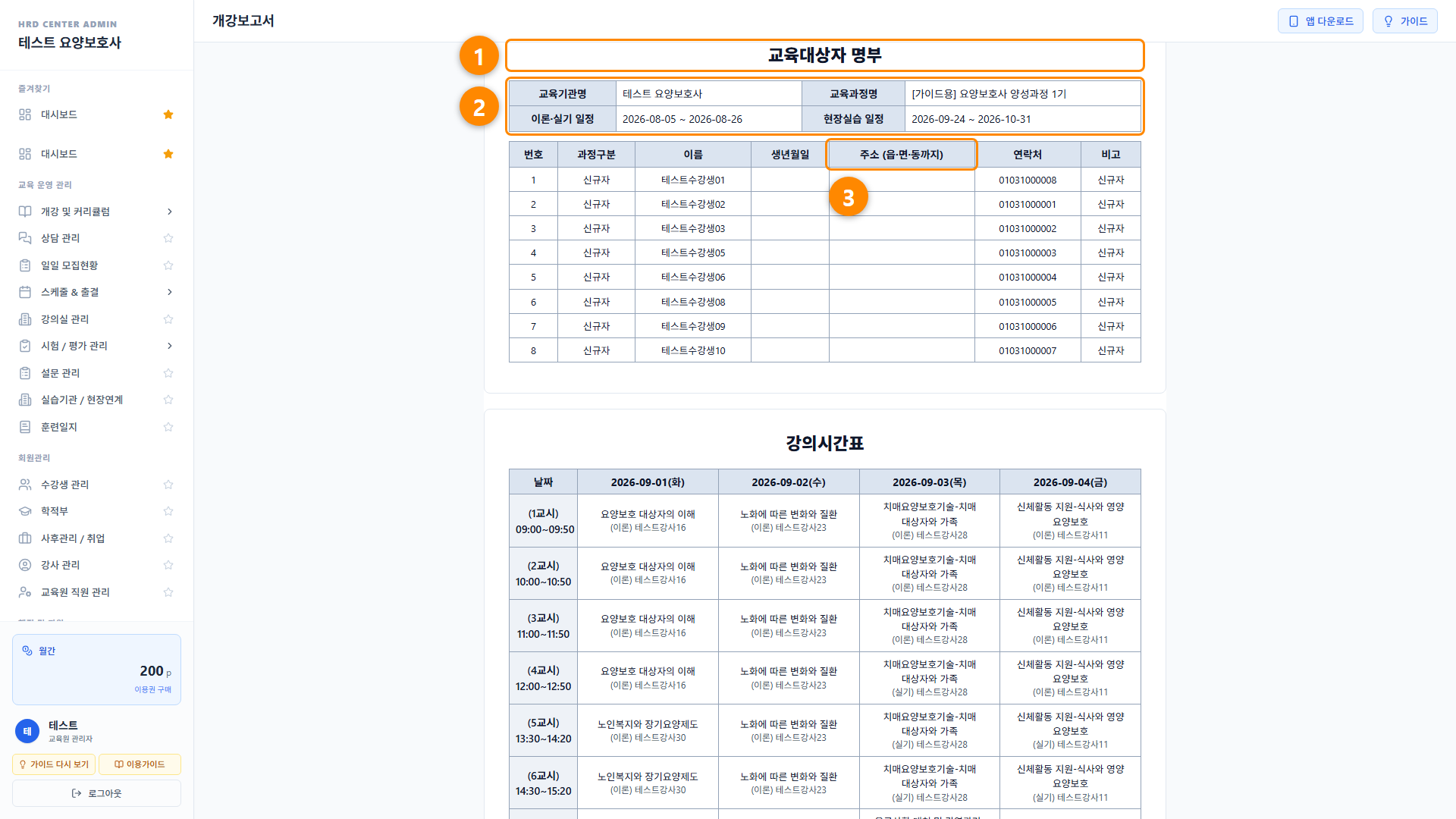Click the 실습기관 / 현장연계 icon
This screenshot has width=1456, height=819.
pos(25,400)
